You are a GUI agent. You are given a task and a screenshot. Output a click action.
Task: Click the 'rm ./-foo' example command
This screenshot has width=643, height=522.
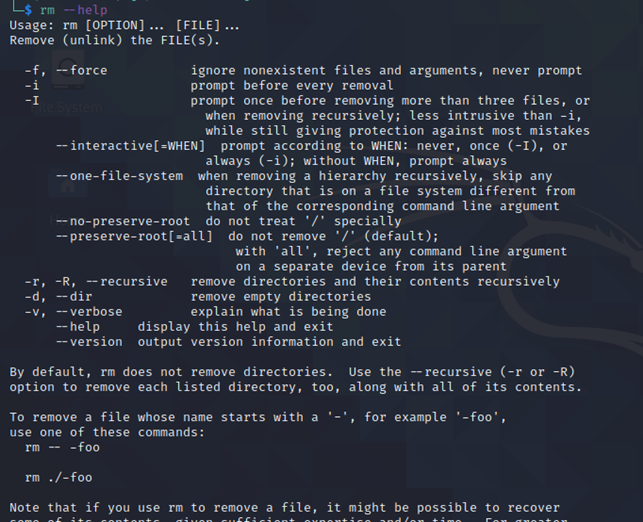[58, 478]
